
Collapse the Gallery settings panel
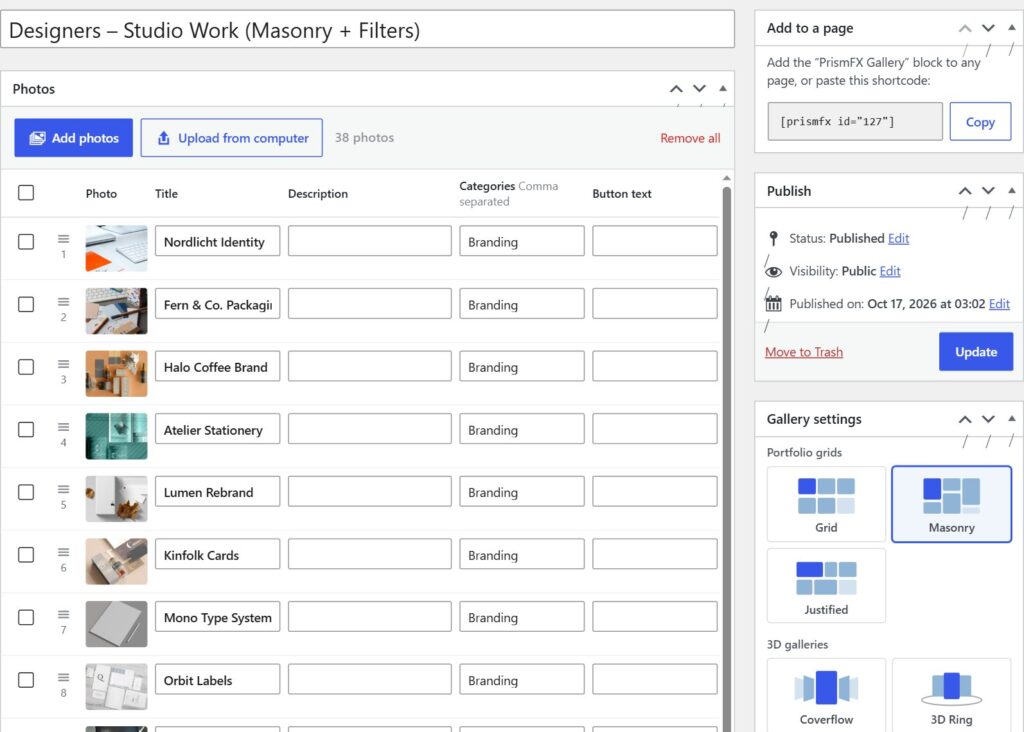coord(1012,419)
